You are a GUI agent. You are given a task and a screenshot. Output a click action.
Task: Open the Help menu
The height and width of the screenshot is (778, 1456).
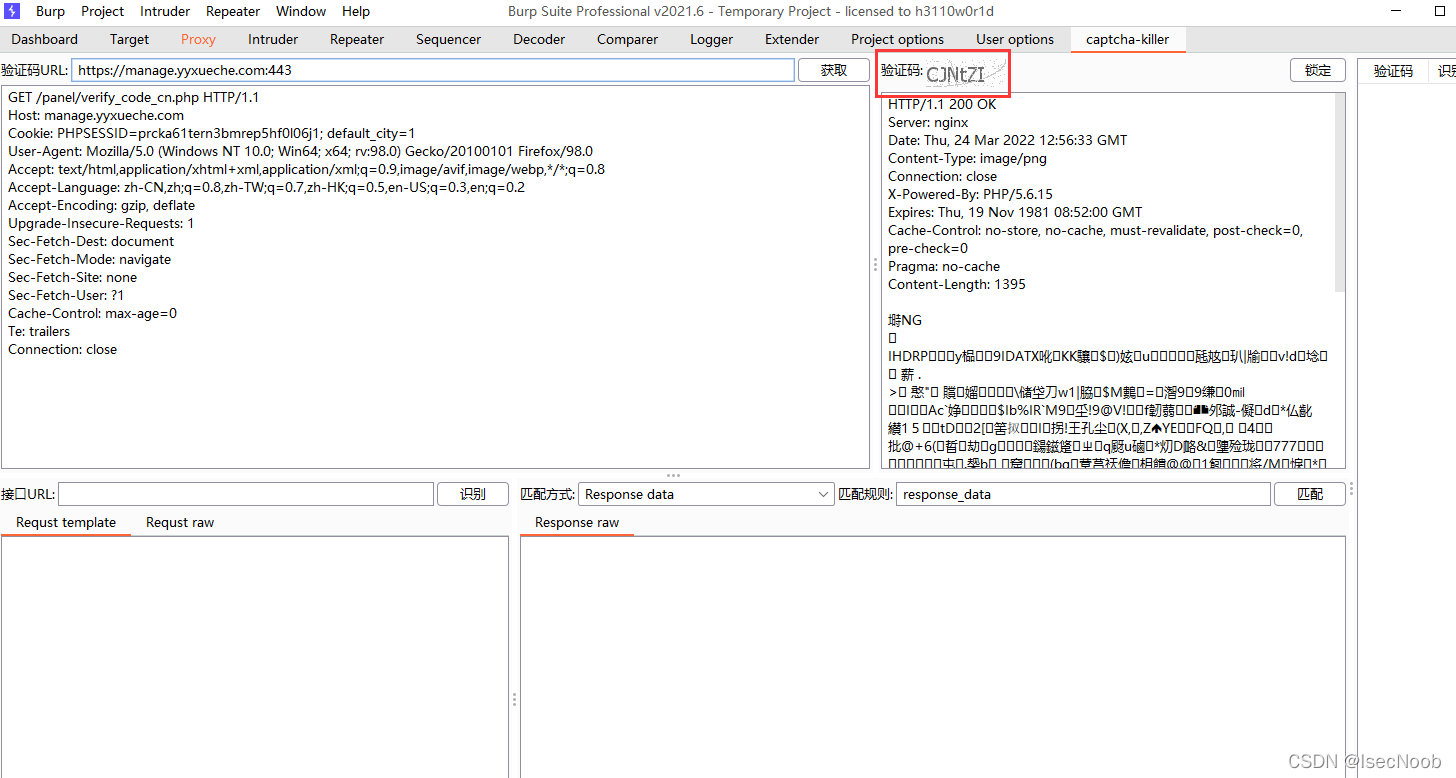tap(356, 11)
